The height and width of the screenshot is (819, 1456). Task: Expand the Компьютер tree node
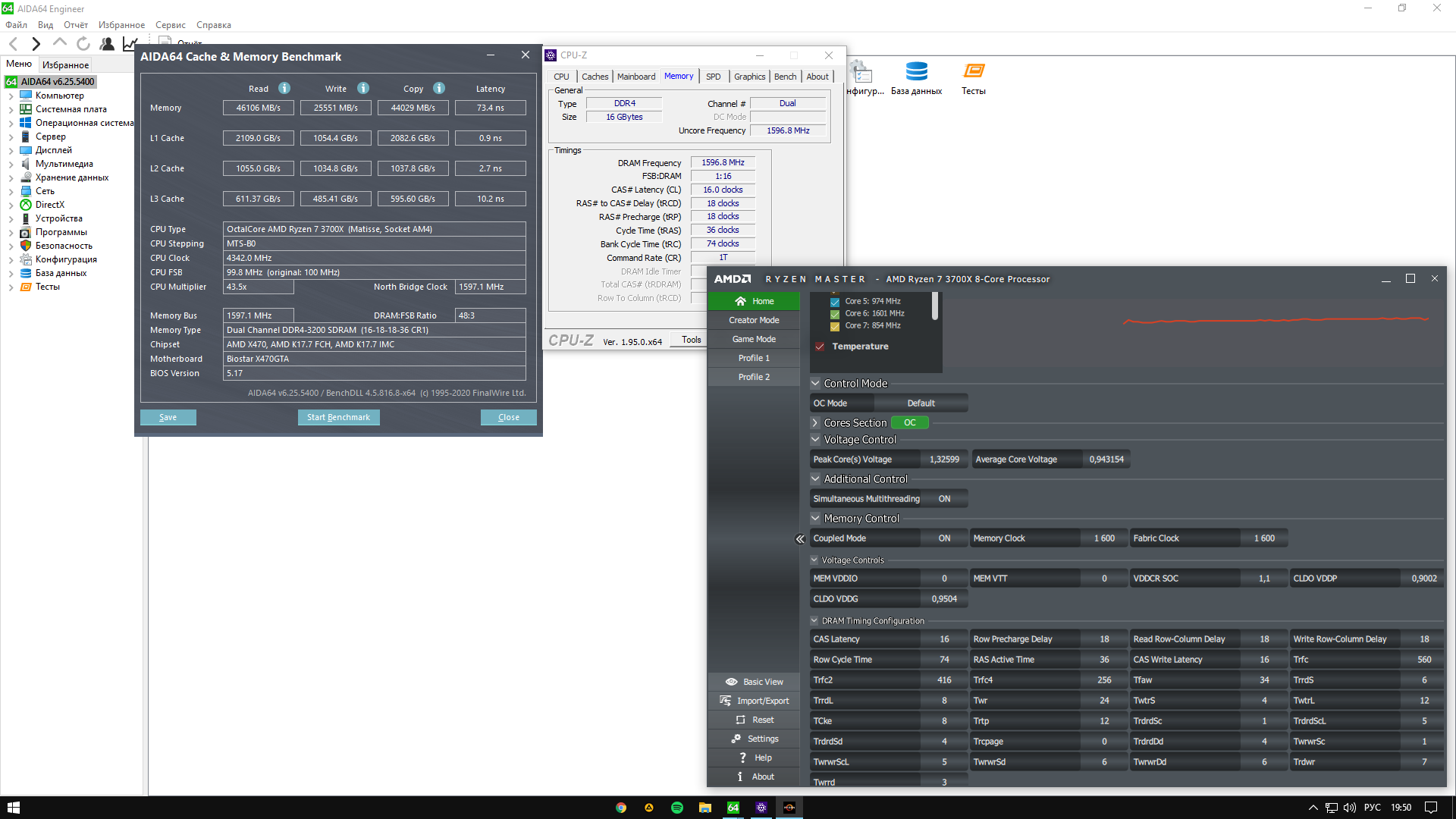click(x=11, y=96)
